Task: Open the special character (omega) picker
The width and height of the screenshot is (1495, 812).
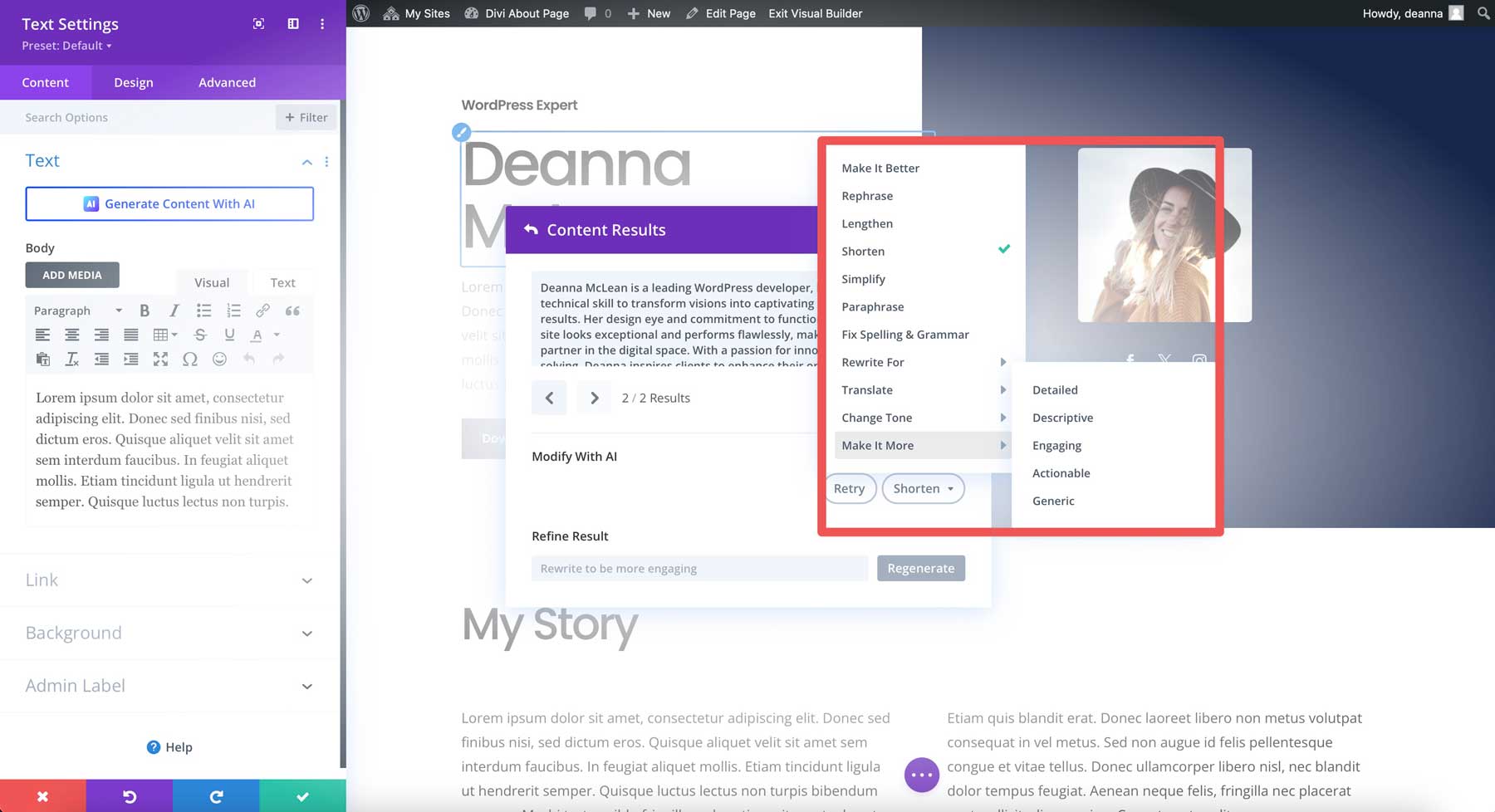Action: coord(190,359)
